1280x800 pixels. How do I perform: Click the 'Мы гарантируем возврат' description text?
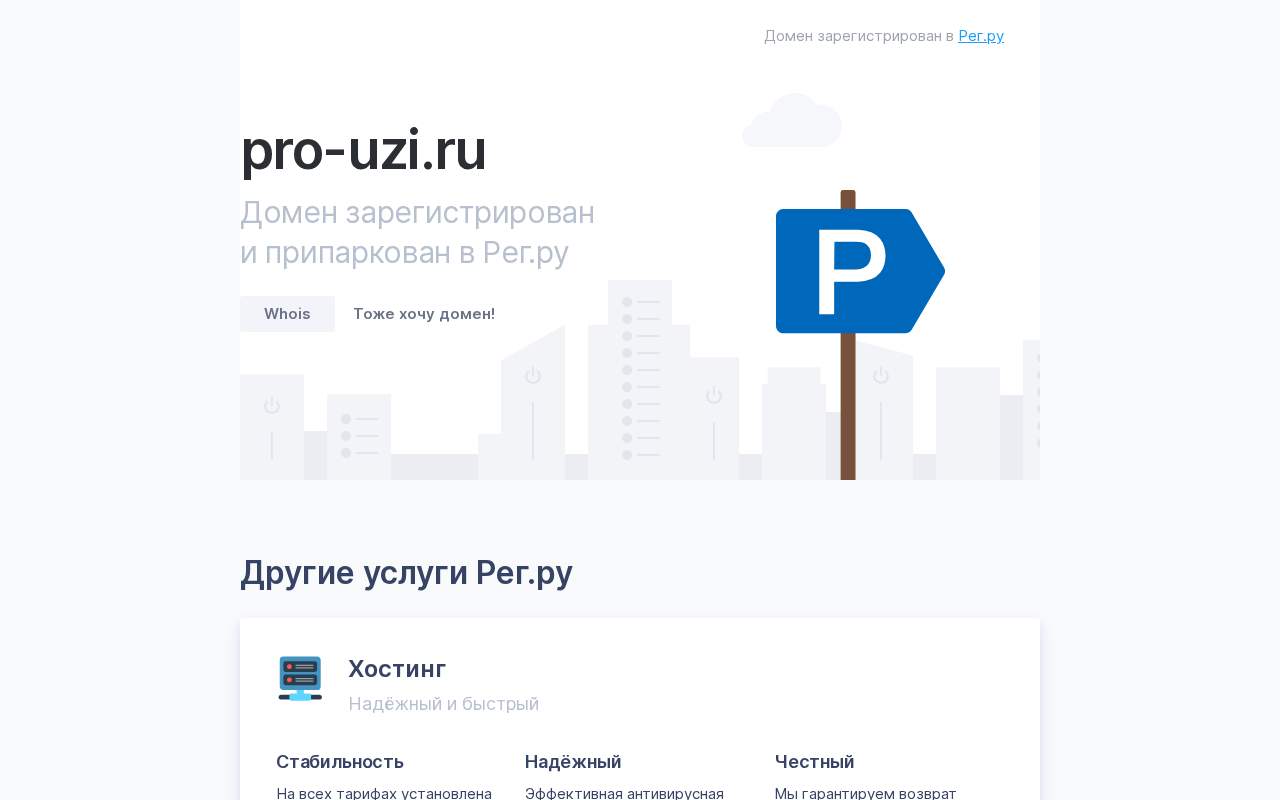pyautogui.click(x=865, y=793)
